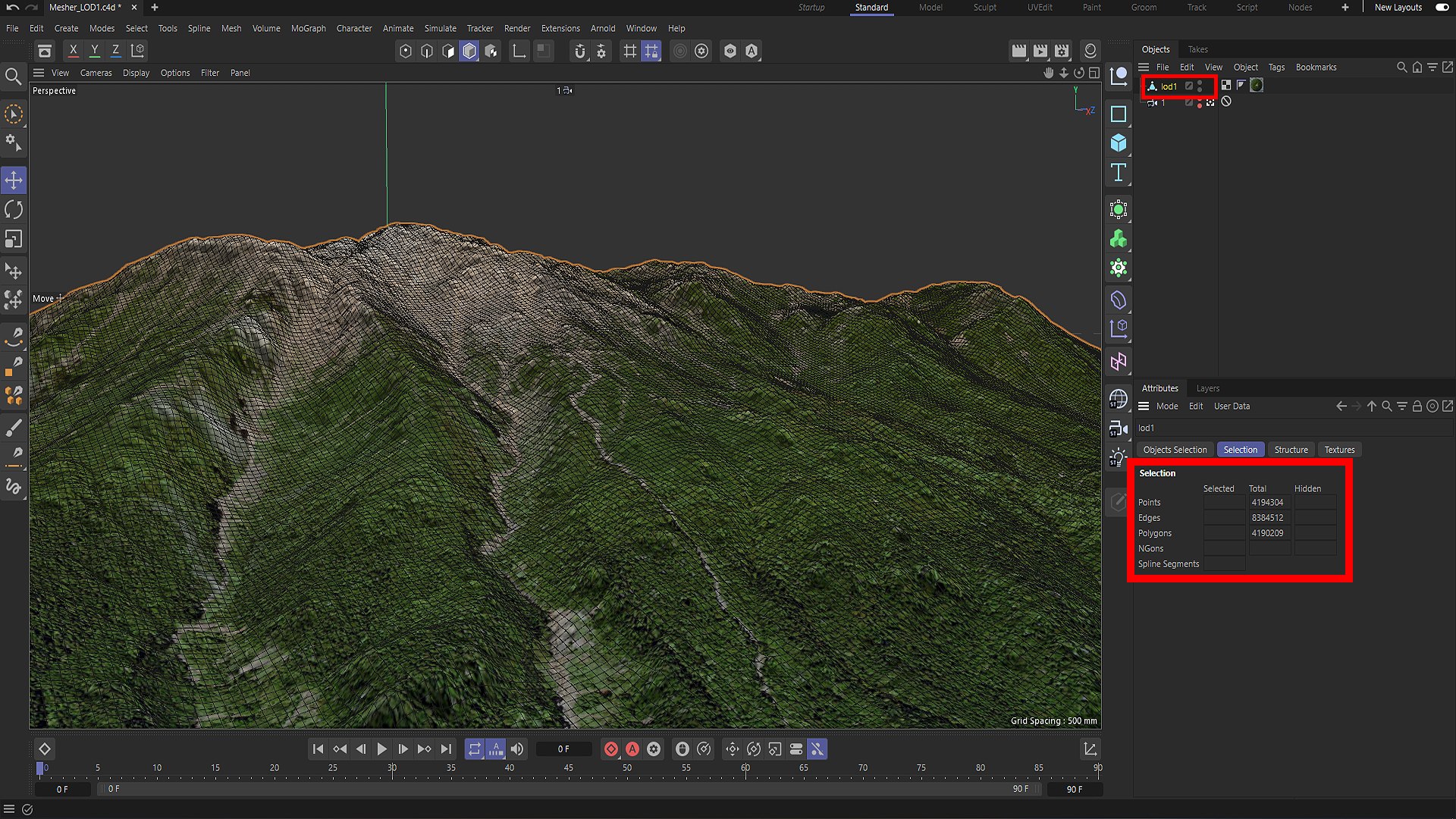
Task: Toggle the Y axis lock
Action: pyautogui.click(x=95, y=51)
